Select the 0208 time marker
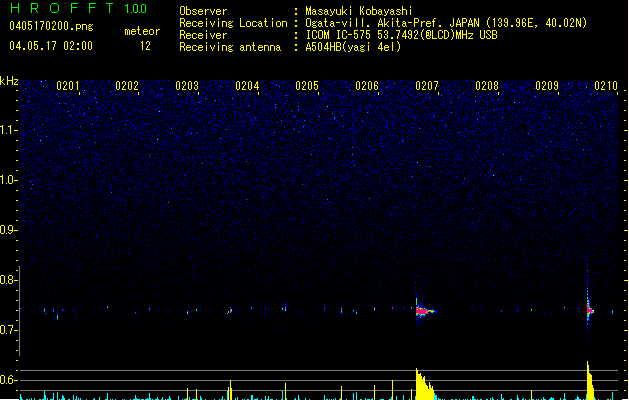This screenshot has height=400, width=629. 487,86
